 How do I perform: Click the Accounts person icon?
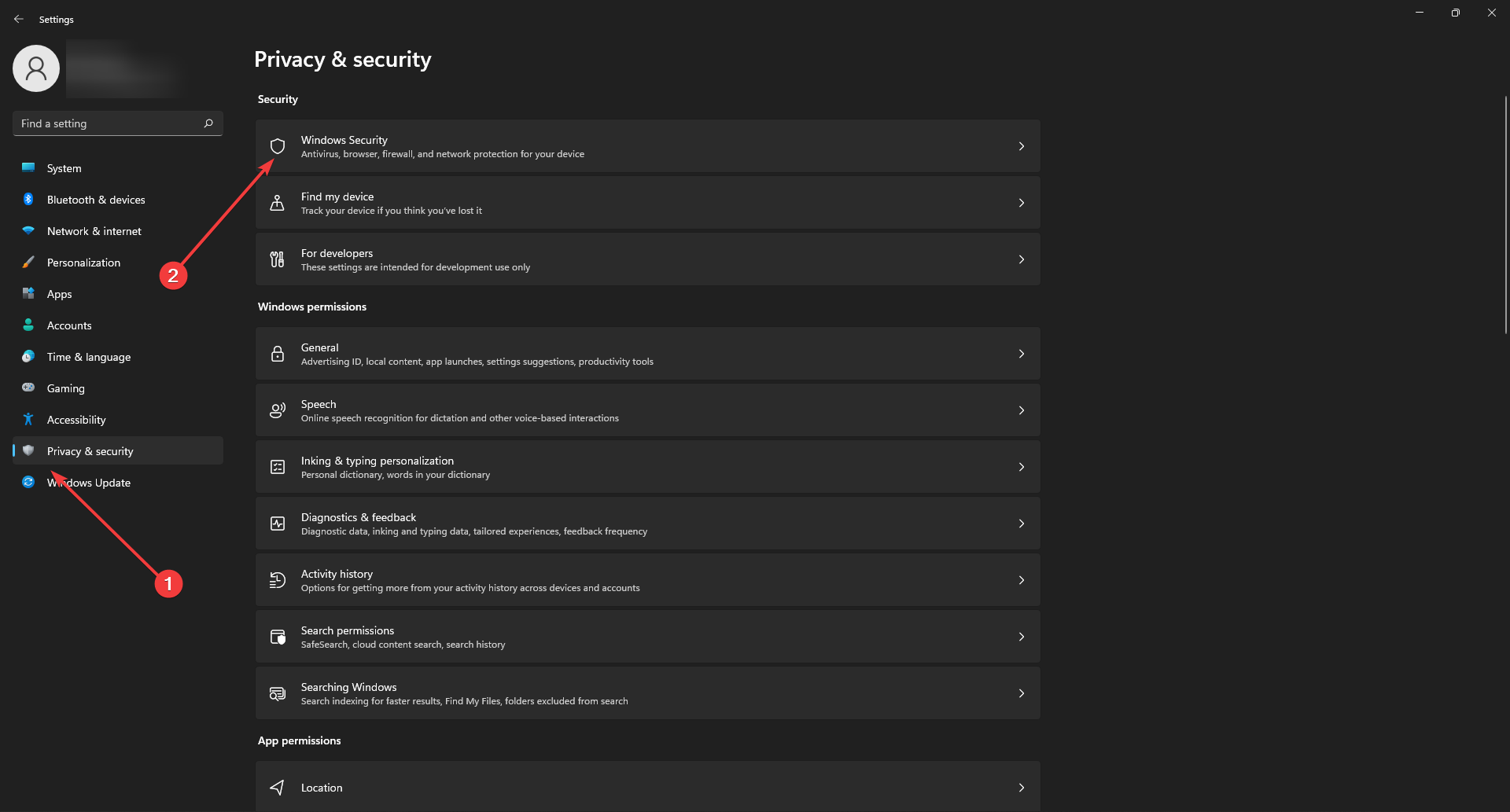(28, 325)
